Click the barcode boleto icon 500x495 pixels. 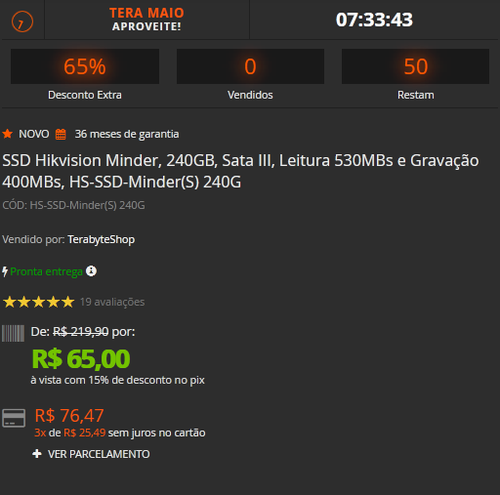click(x=13, y=333)
